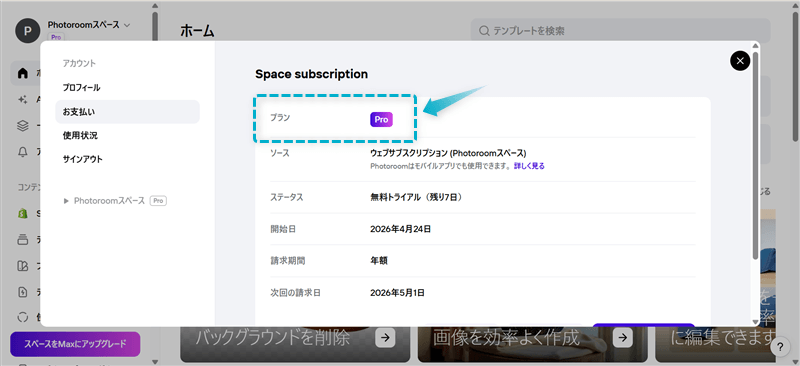Click the 2026年5月1日 next billing date
800x366 pixels.
(x=397, y=292)
